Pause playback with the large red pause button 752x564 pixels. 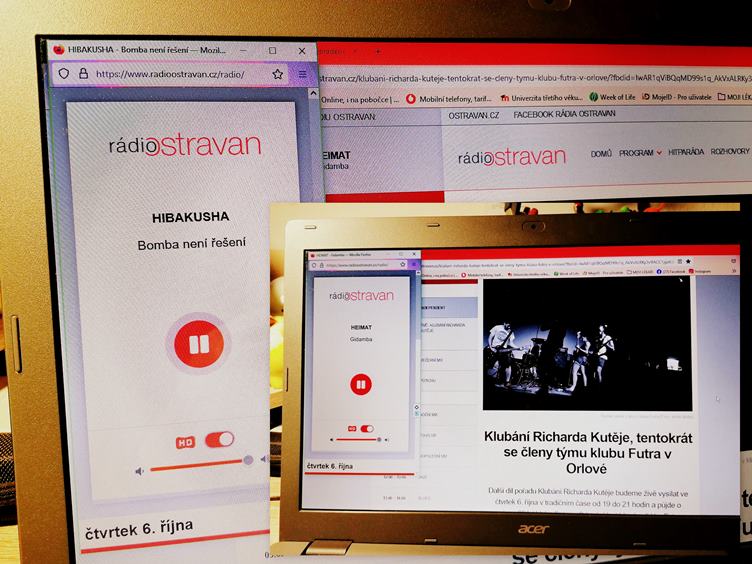199,344
